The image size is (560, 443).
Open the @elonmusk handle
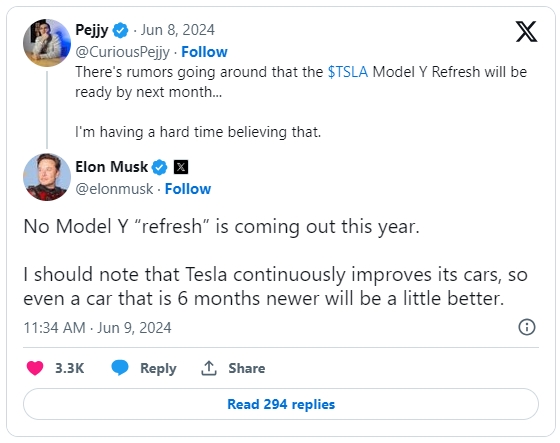click(114, 189)
